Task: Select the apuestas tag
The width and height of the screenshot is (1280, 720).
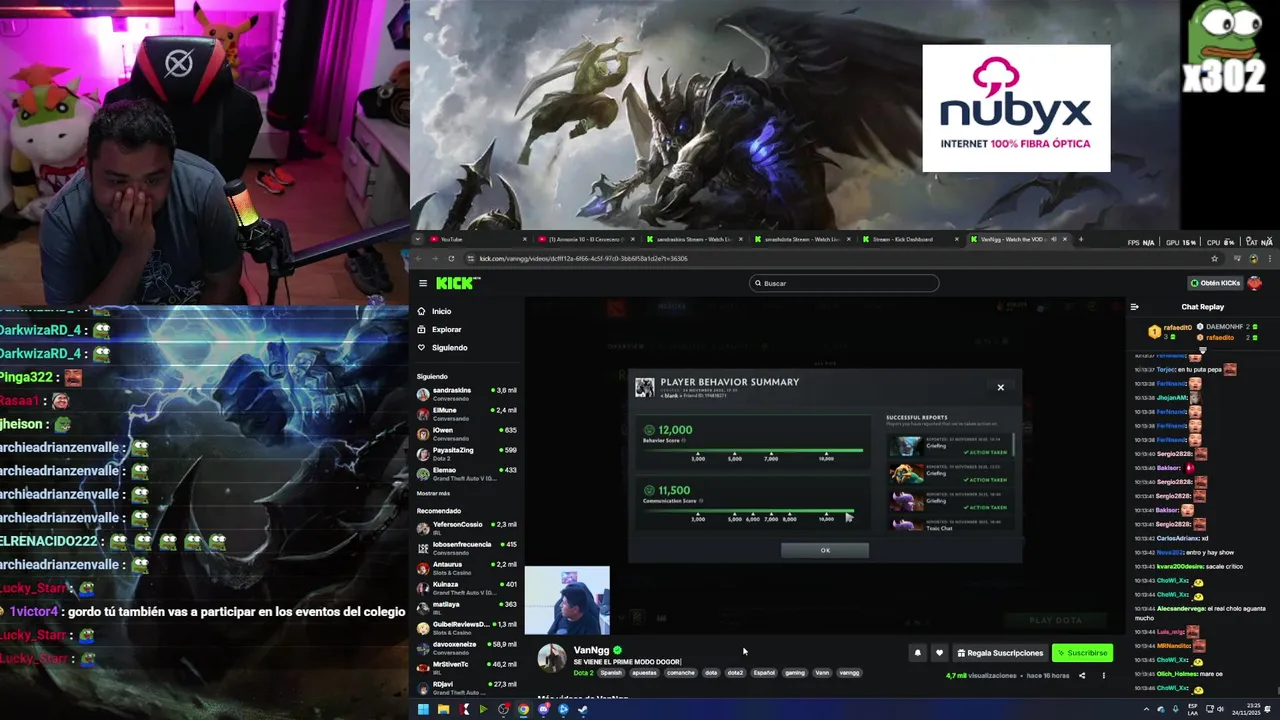Action: (x=644, y=673)
